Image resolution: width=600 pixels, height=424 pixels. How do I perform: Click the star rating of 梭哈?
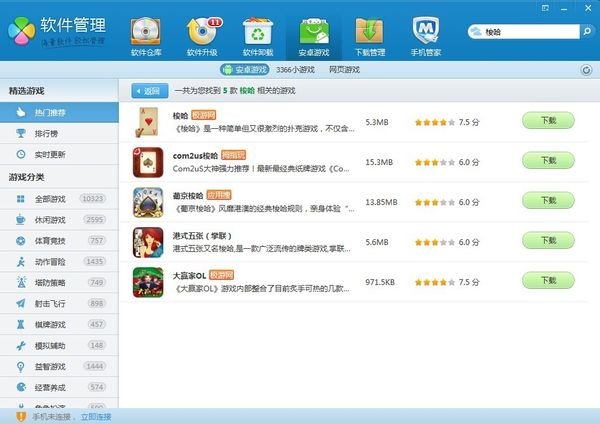pos(432,122)
